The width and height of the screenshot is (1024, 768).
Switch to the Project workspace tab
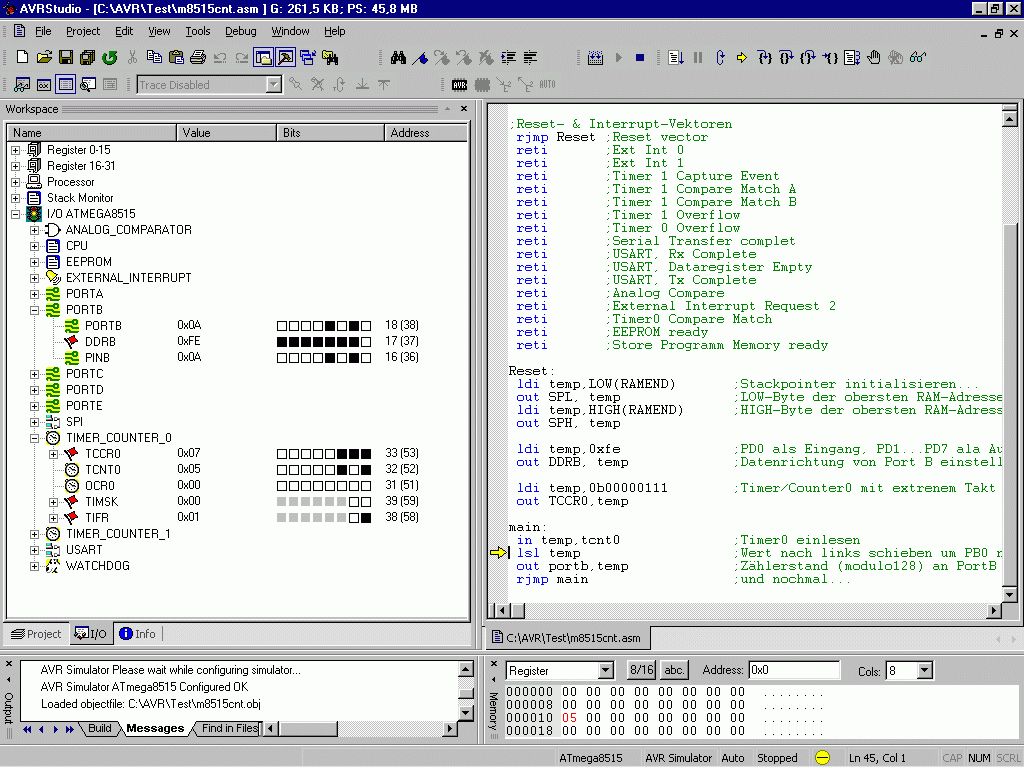tap(35, 634)
